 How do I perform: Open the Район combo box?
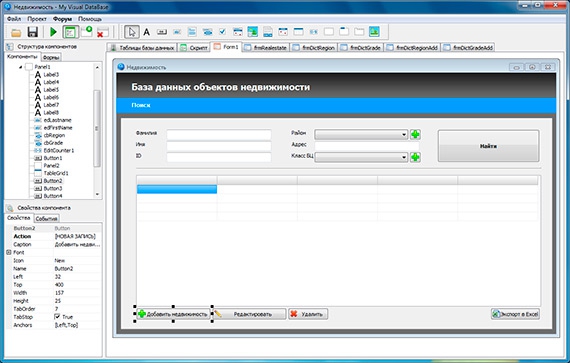pos(361,134)
